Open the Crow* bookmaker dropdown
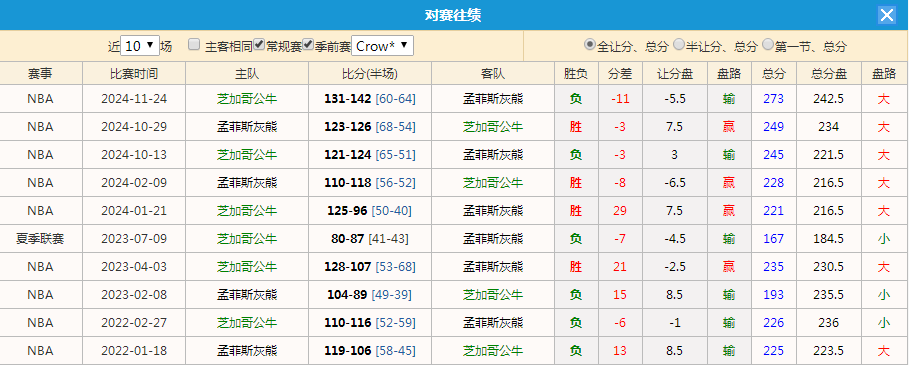The image size is (909, 365). (383, 46)
